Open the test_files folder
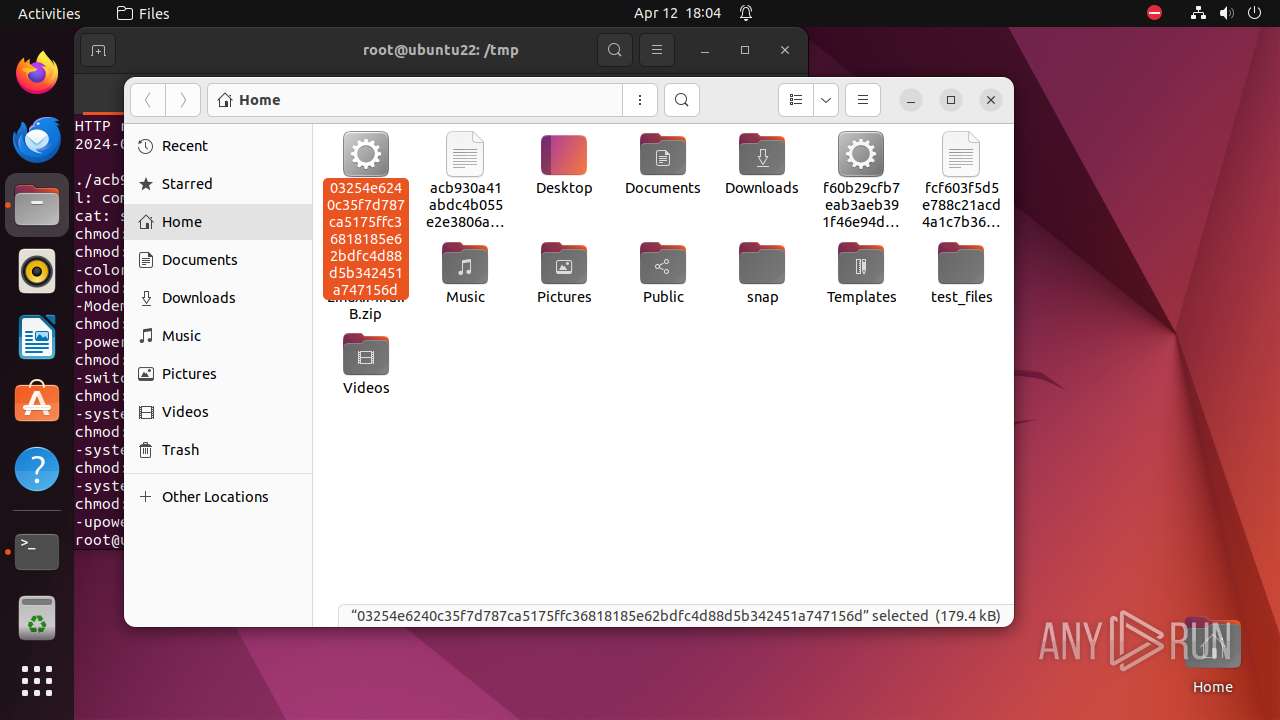This screenshot has height=720, width=1280. click(x=961, y=274)
